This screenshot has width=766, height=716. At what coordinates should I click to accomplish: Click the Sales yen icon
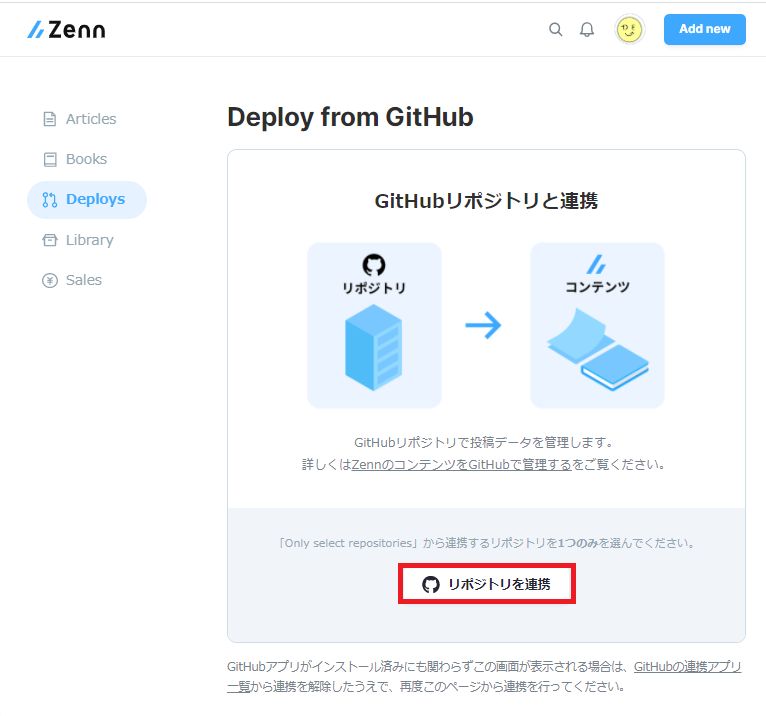pyautogui.click(x=50, y=280)
